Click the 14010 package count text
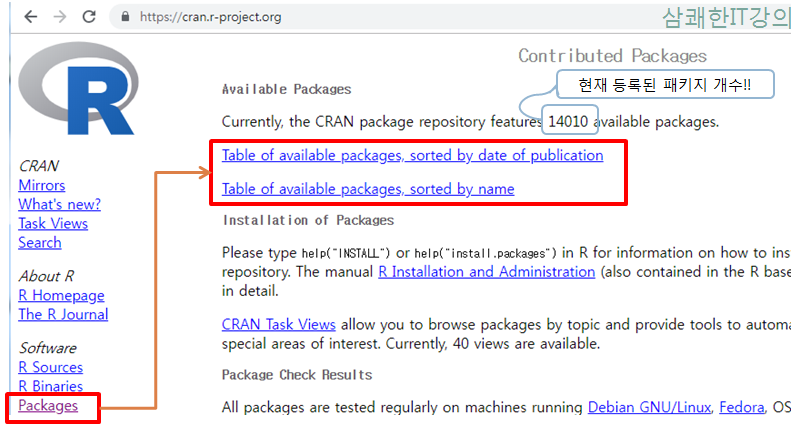Viewport: 804px width, 425px height. click(568, 122)
